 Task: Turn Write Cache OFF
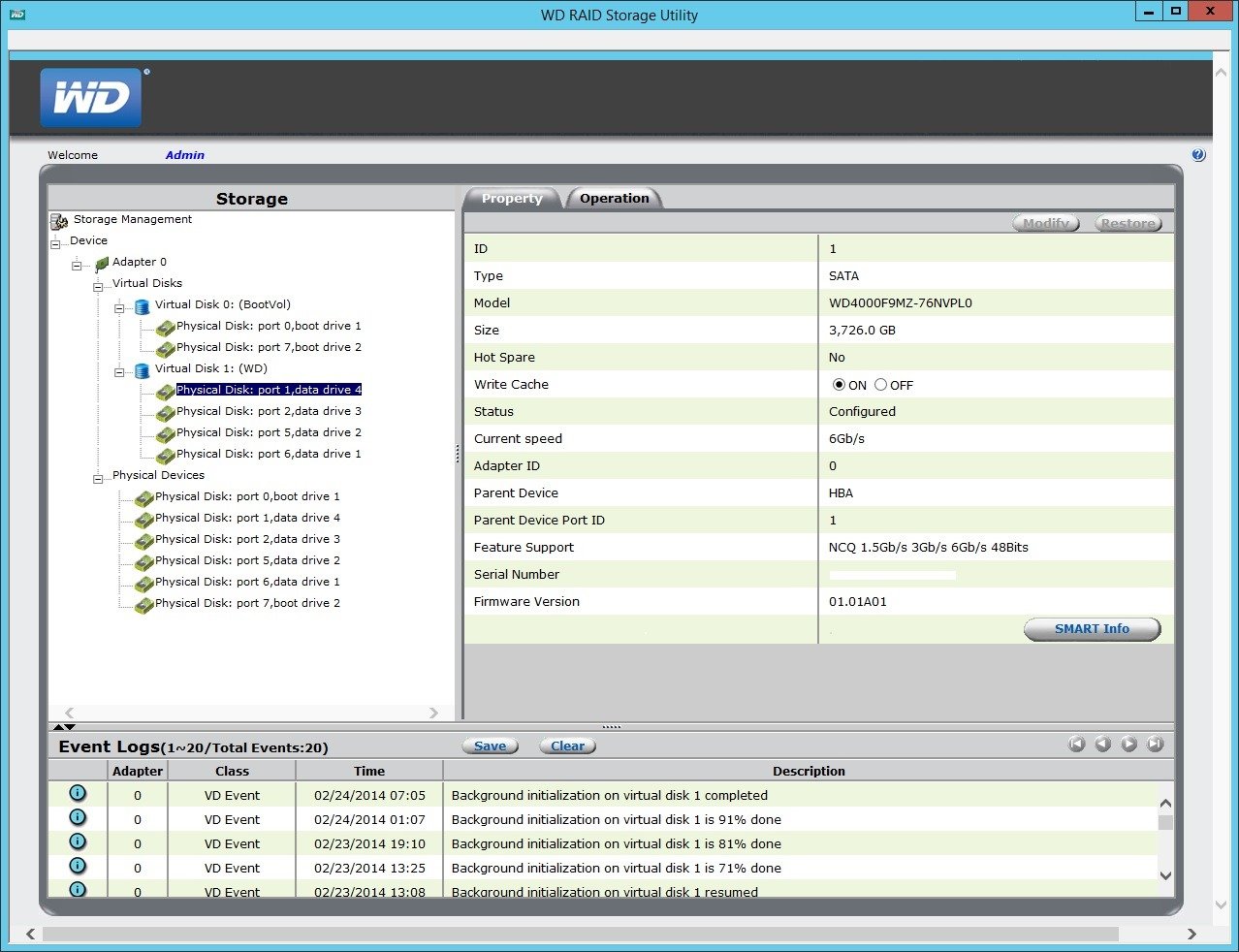pos(880,385)
